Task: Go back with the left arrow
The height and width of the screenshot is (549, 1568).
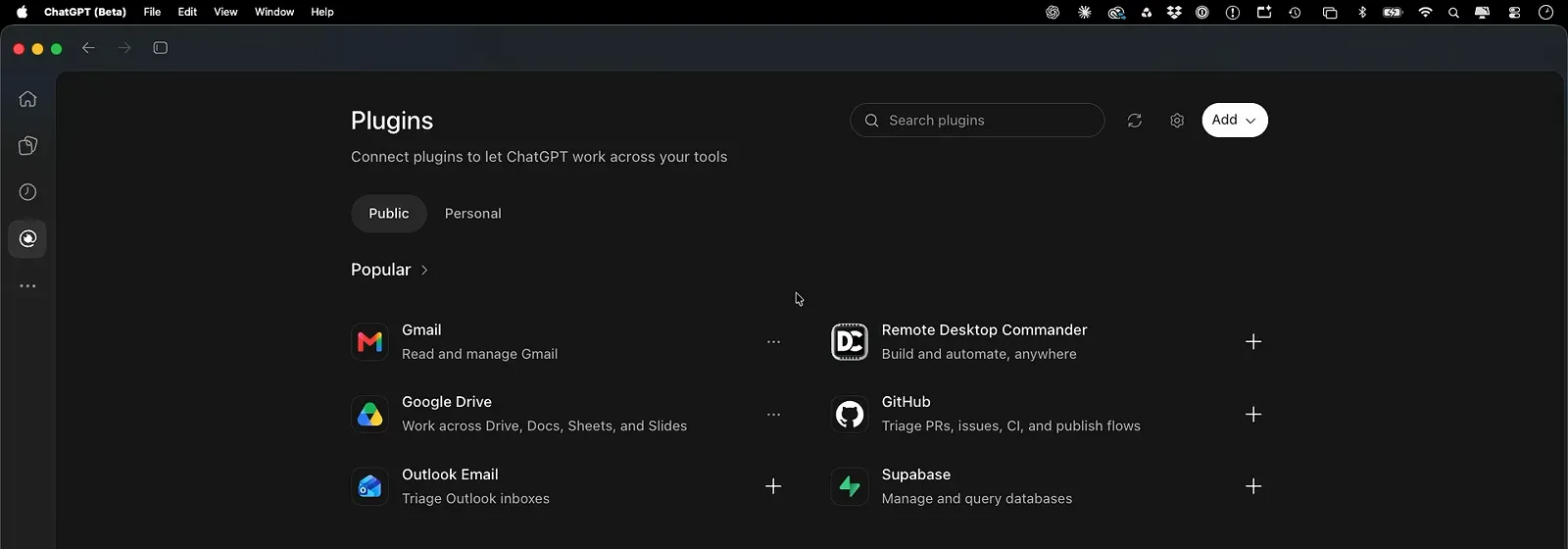Action: (x=88, y=48)
